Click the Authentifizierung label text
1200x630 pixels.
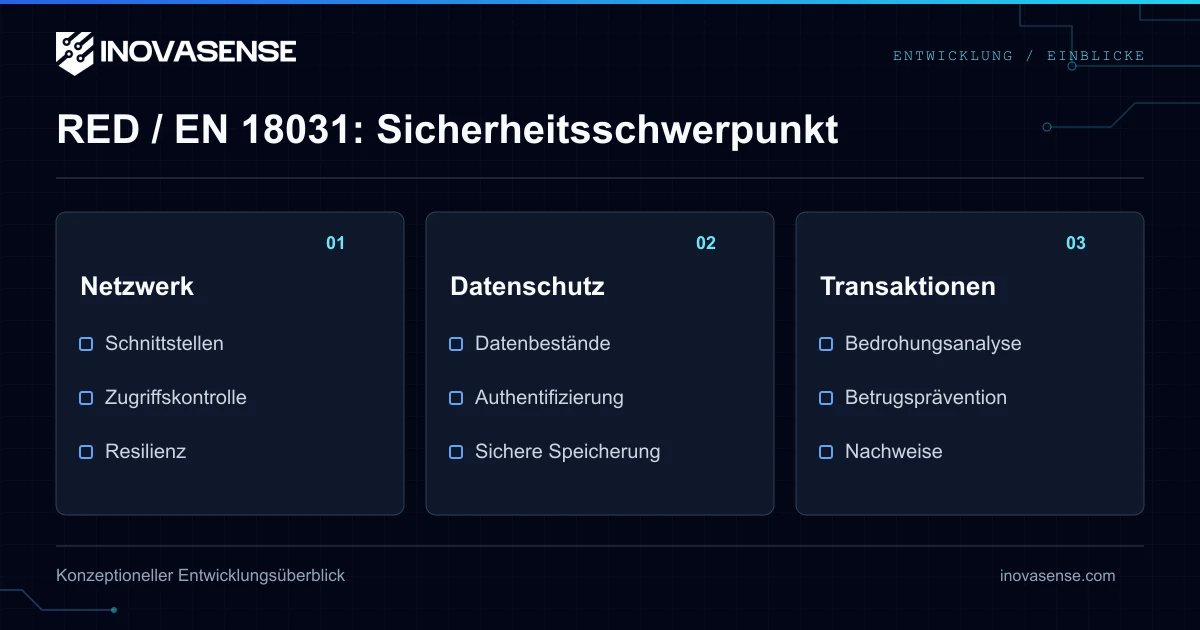click(x=549, y=397)
